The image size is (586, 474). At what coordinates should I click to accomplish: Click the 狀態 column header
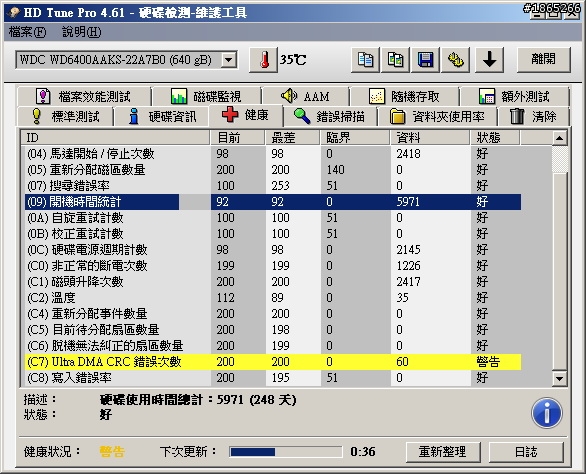[x=494, y=138]
